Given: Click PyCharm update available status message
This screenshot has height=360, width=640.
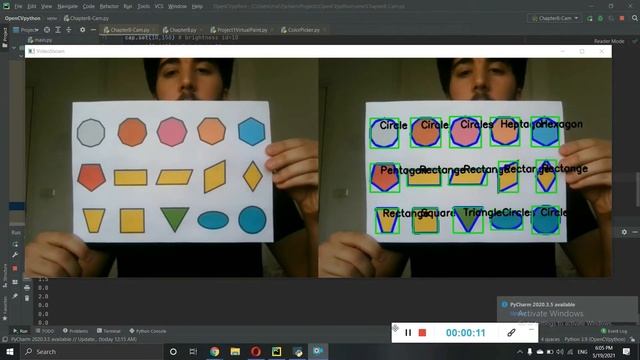Looking at the screenshot, I should point(73,339).
